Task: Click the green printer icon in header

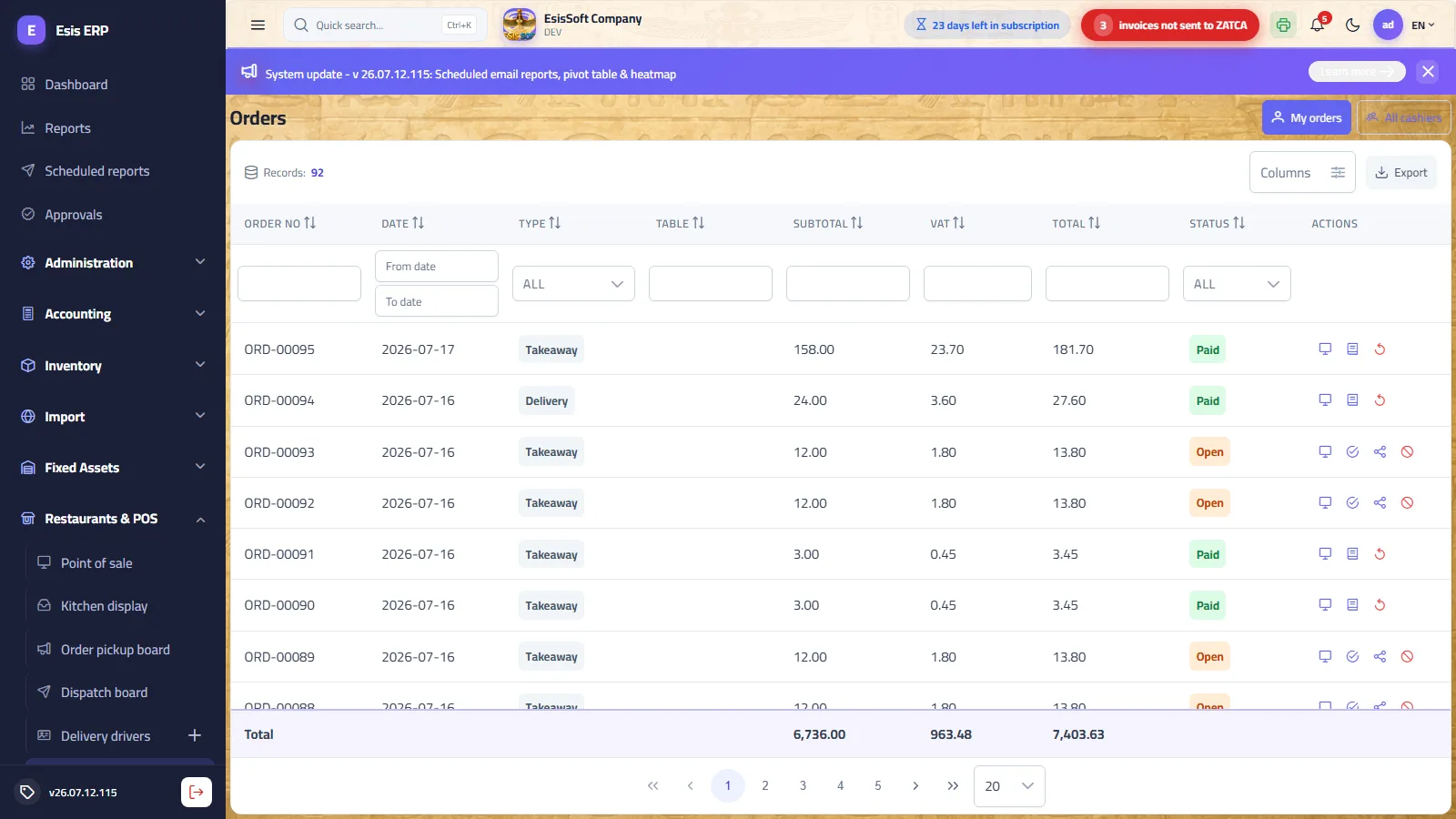Action: point(1283,25)
